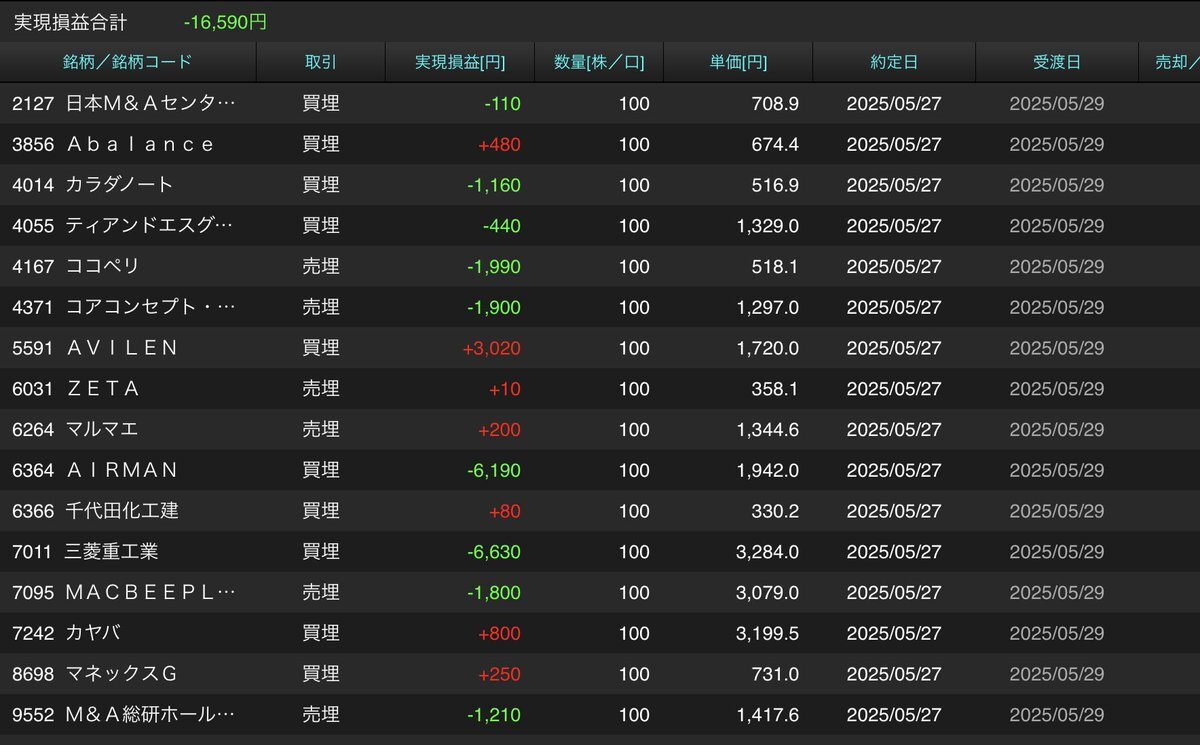Click 売埋 in the マルマエ row
Image resolution: width=1200 pixels, height=745 pixels.
coord(321,429)
